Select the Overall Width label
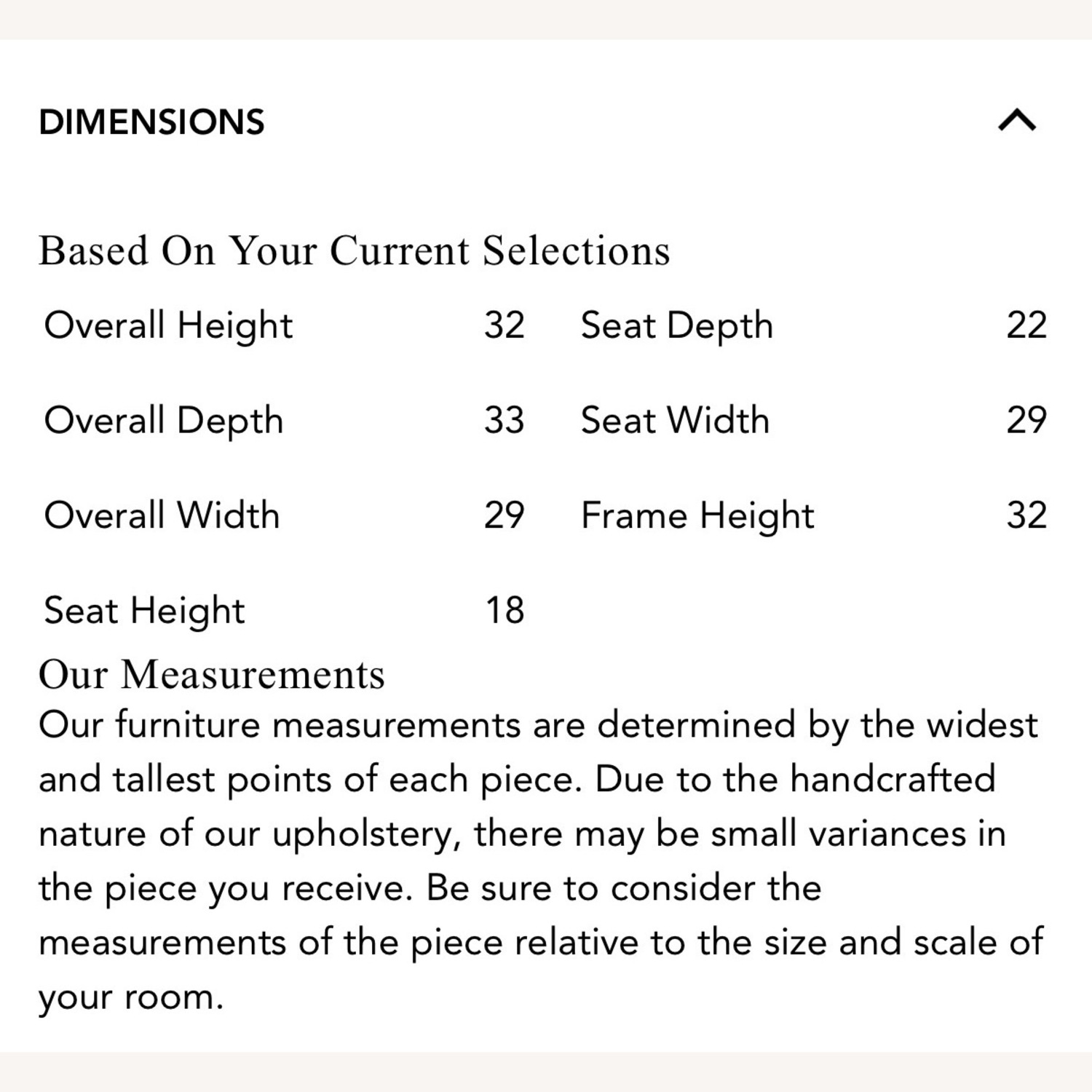1092x1092 pixels. tap(162, 515)
